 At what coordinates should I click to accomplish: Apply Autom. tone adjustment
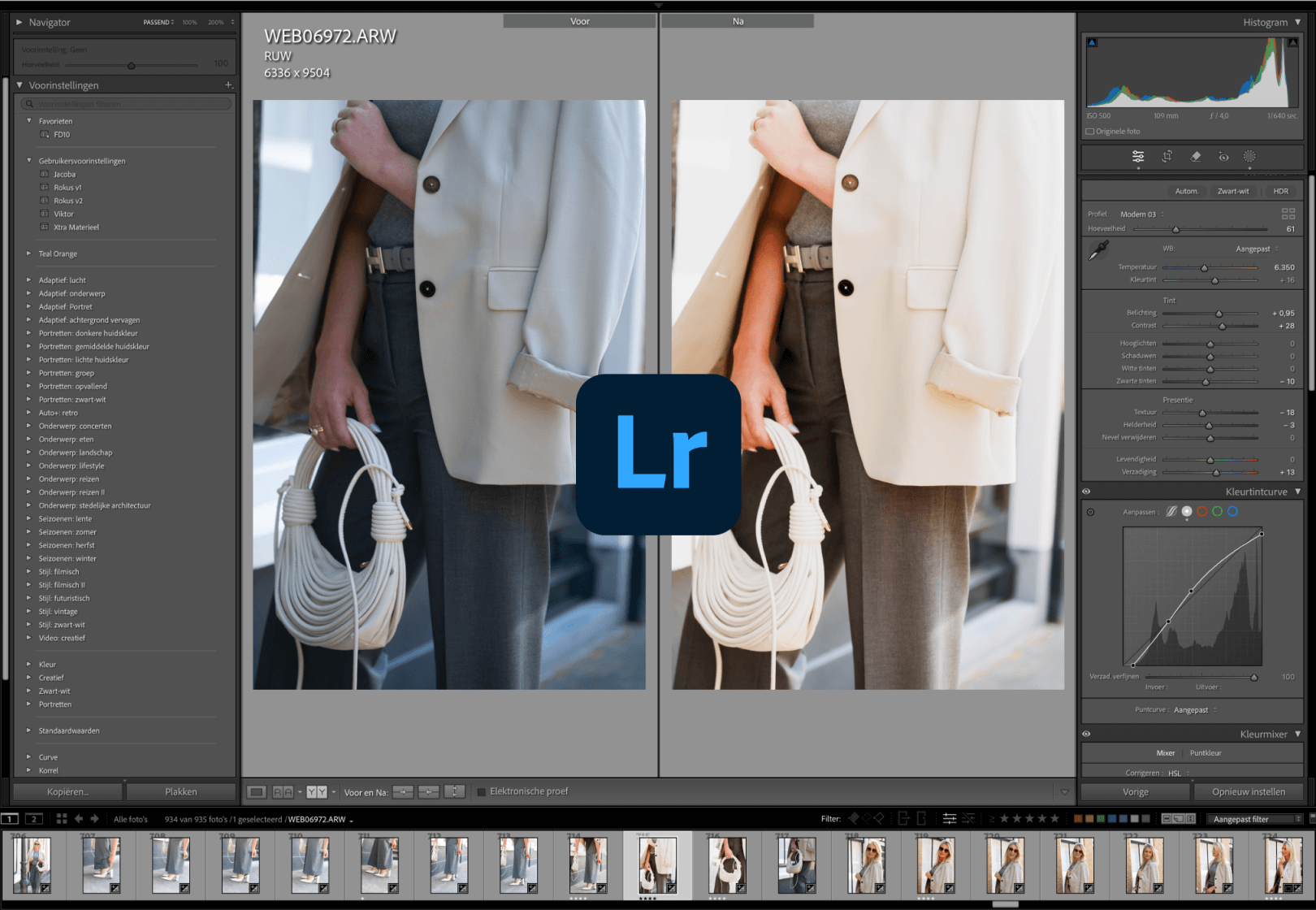(x=1186, y=191)
